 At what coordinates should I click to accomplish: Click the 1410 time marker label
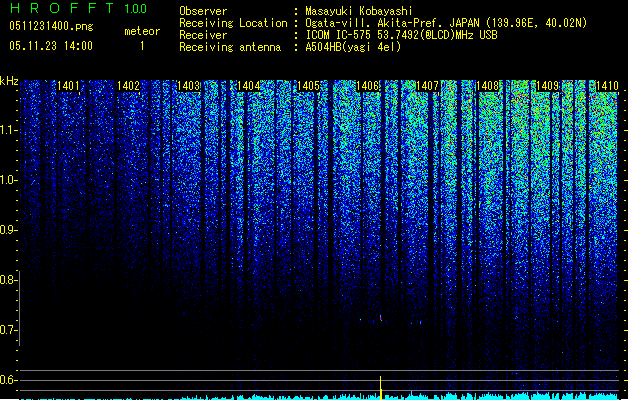pyautogui.click(x=607, y=86)
